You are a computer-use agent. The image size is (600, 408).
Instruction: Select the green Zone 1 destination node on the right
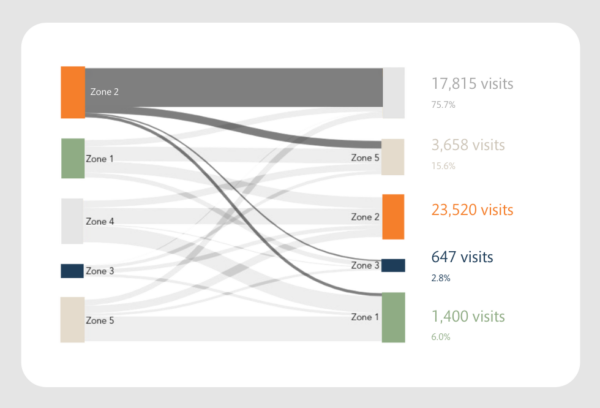pos(393,317)
